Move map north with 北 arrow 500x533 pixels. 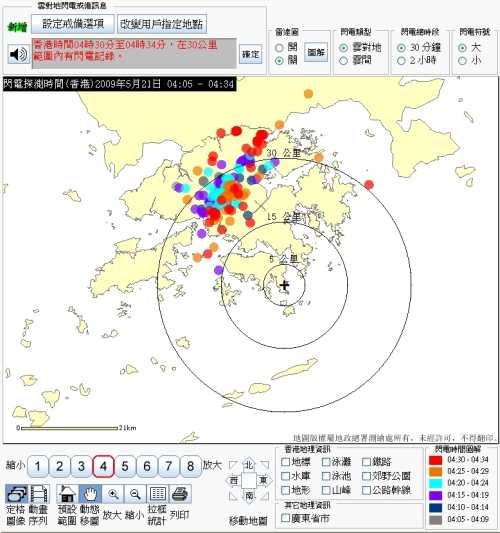[249, 465]
